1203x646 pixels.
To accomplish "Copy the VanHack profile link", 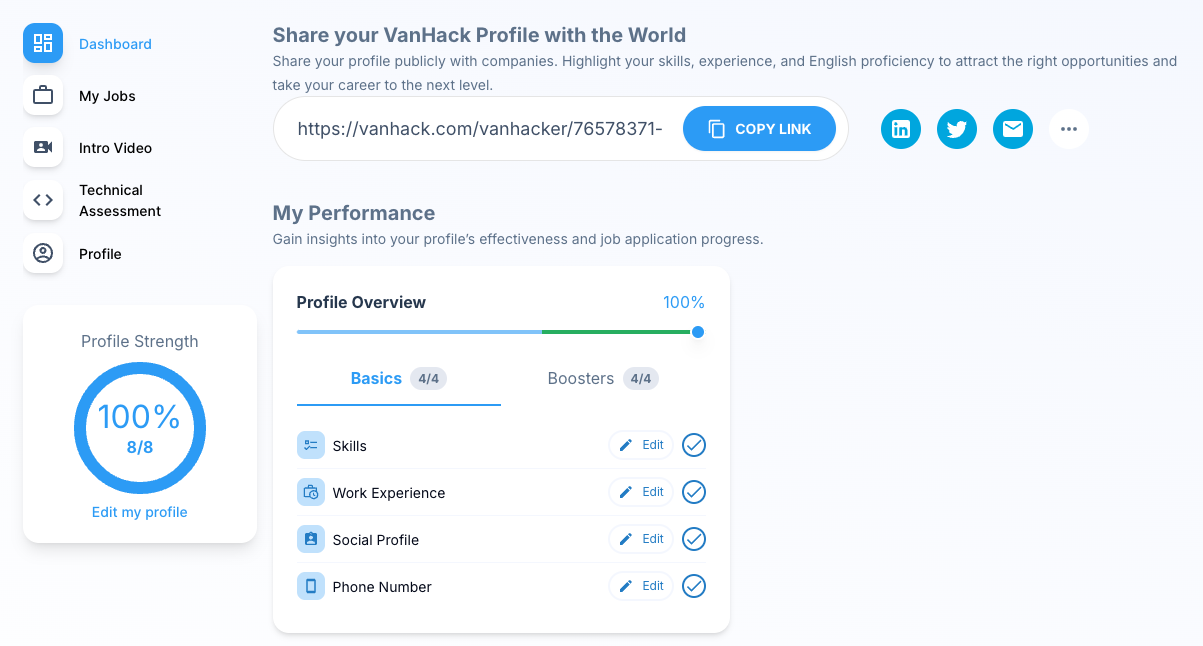I will (759, 129).
